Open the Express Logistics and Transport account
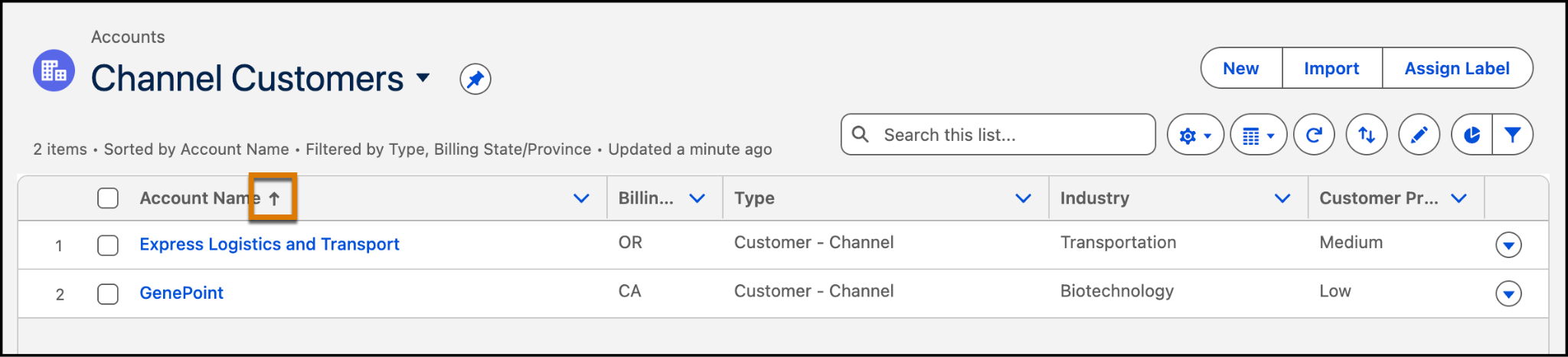Image resolution: width=1568 pixels, height=357 pixels. pos(269,244)
